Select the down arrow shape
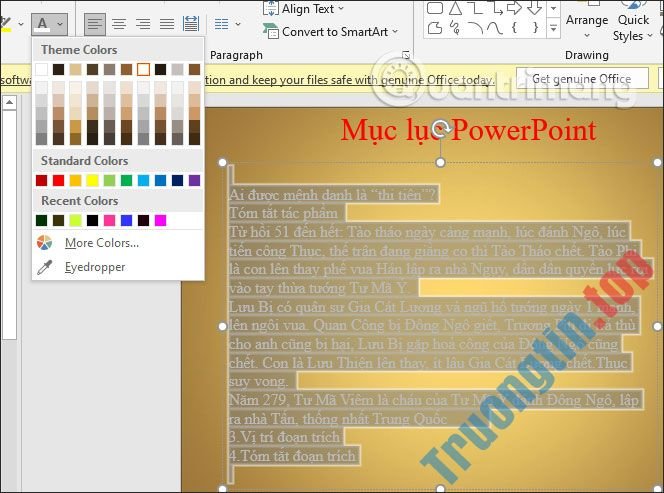The image size is (664, 493). tap(534, 8)
